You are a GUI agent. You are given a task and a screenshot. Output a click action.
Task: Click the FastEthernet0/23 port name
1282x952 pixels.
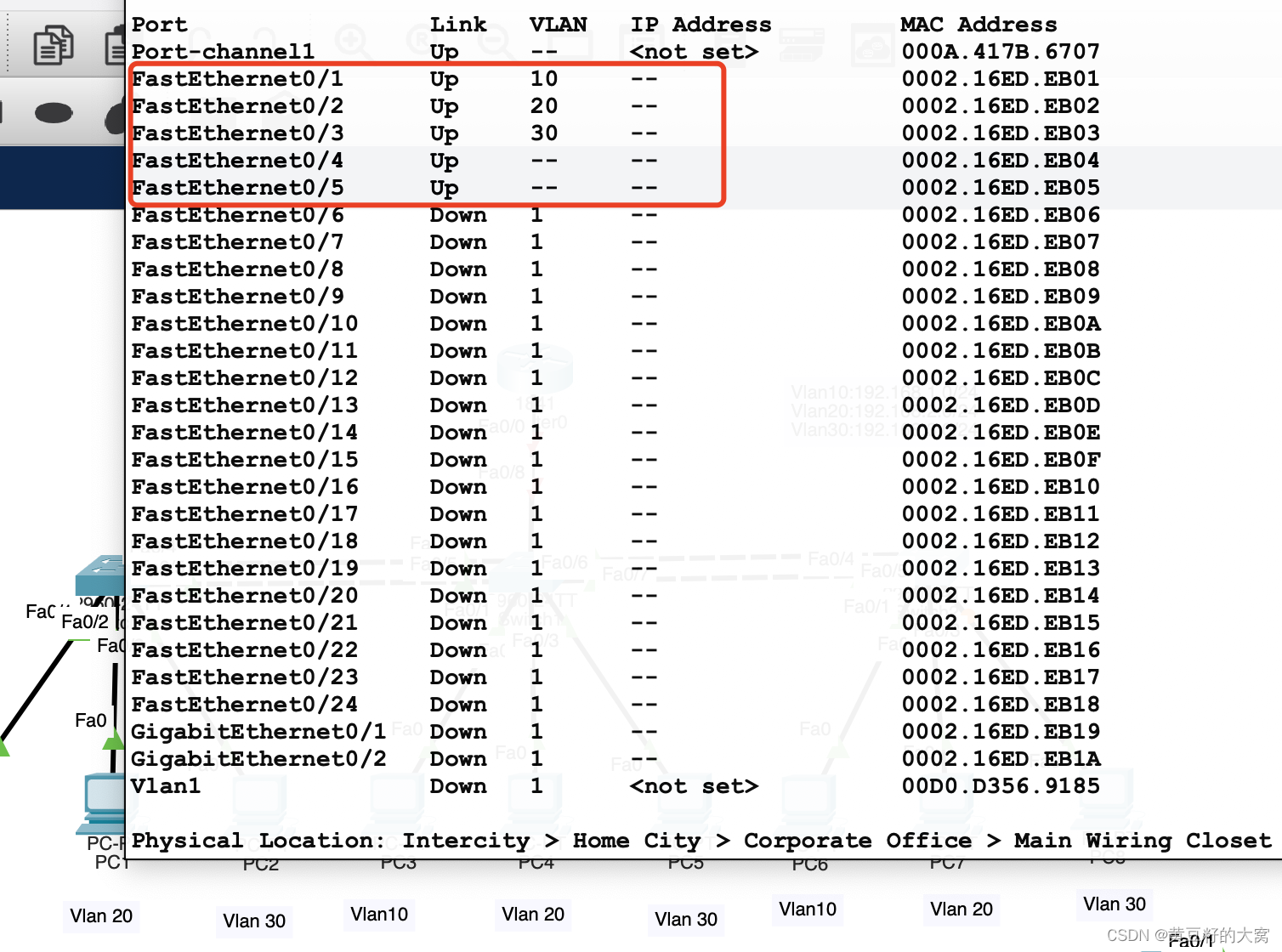pyautogui.click(x=245, y=677)
